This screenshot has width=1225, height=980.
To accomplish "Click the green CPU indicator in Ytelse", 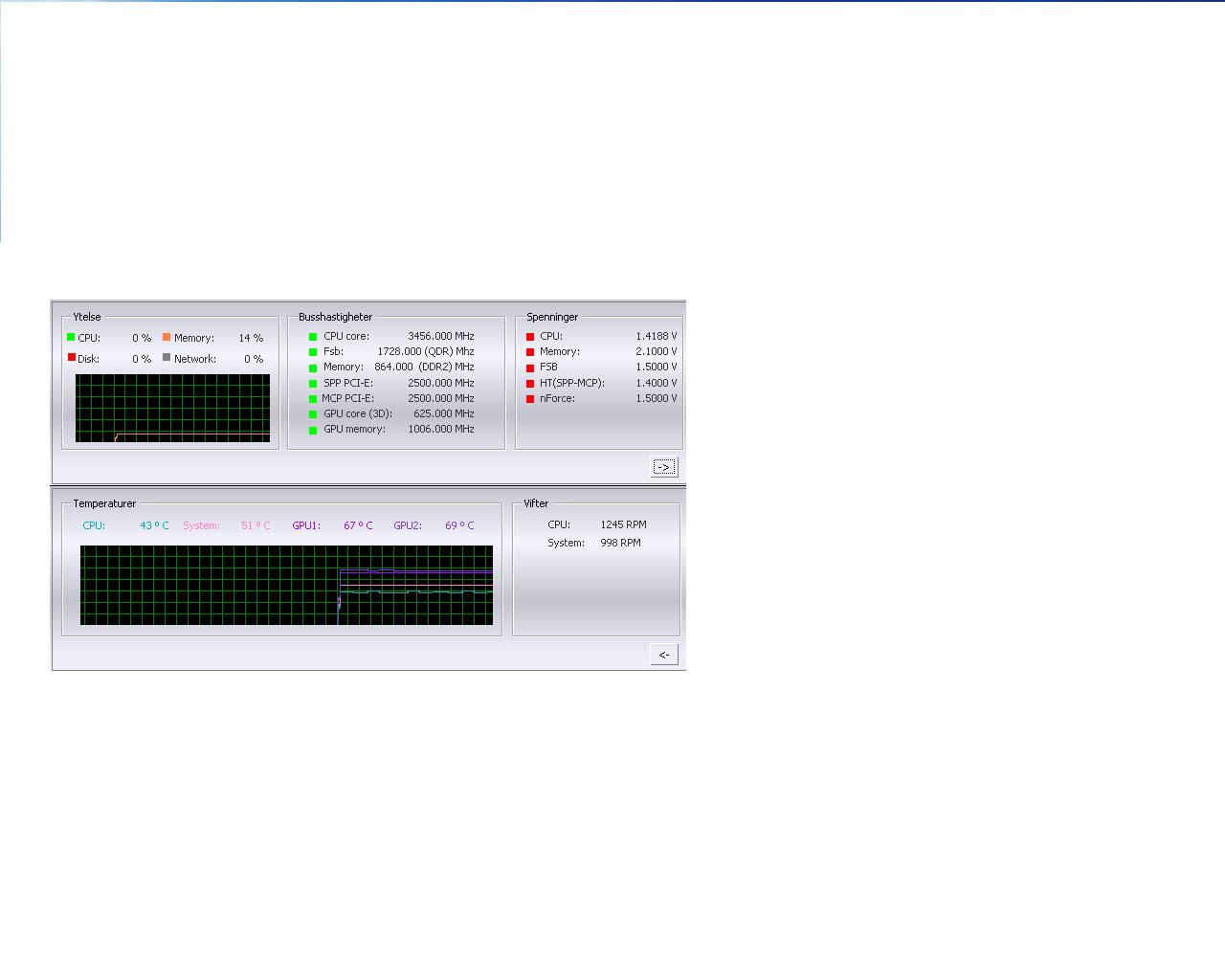I will [x=71, y=337].
